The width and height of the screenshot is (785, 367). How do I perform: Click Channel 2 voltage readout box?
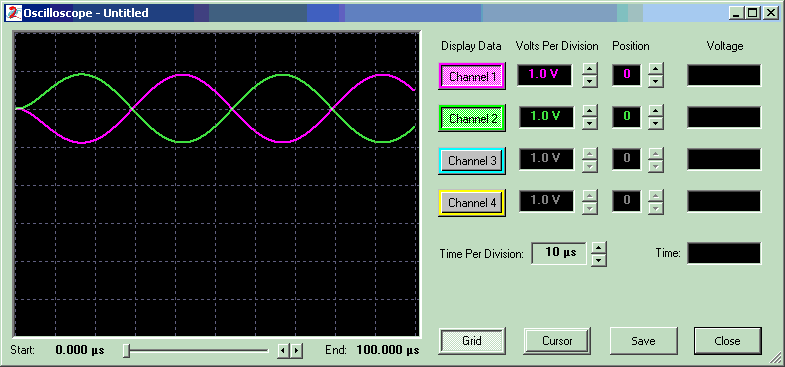click(x=724, y=117)
